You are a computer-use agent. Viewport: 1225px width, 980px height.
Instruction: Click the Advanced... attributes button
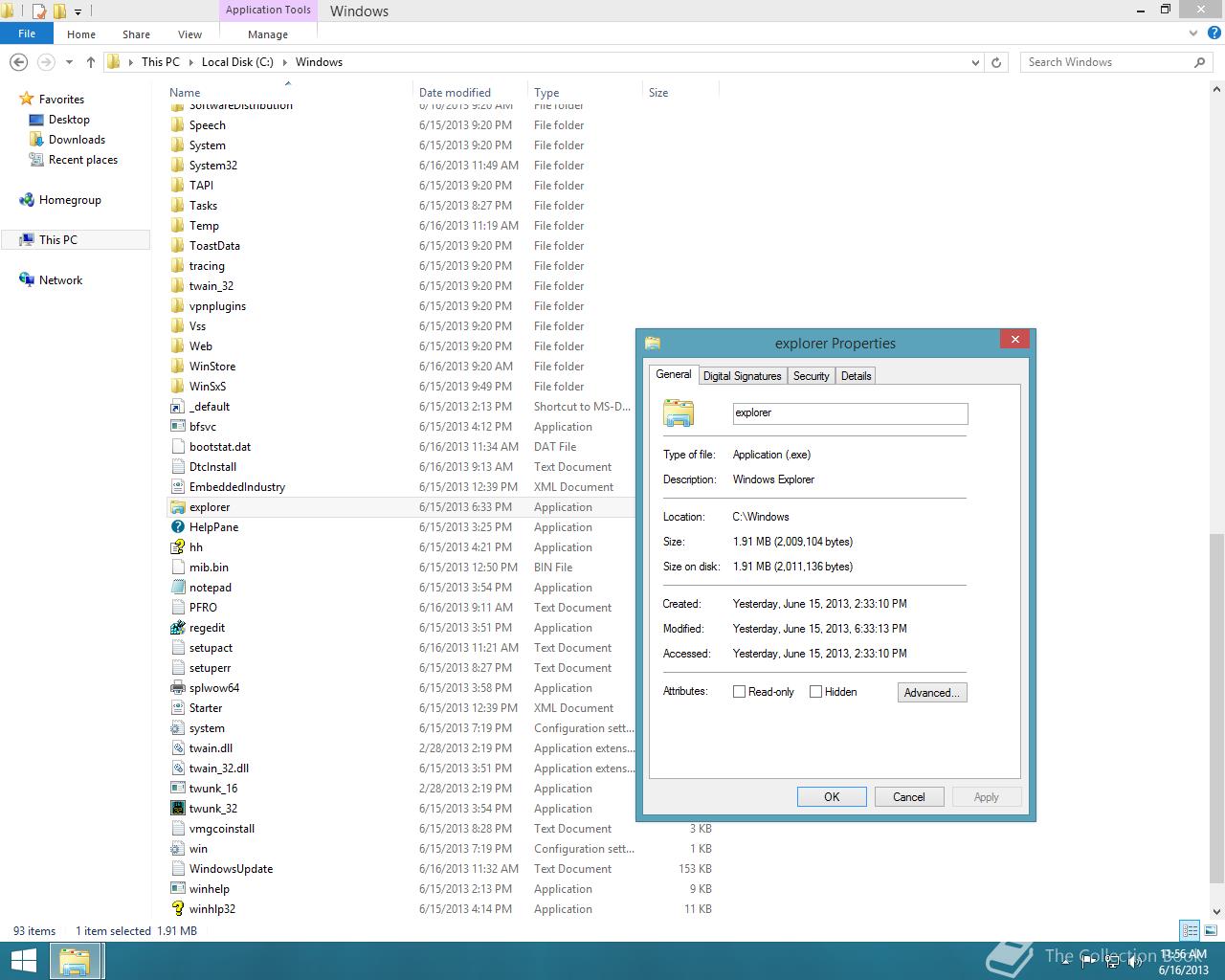pos(932,692)
